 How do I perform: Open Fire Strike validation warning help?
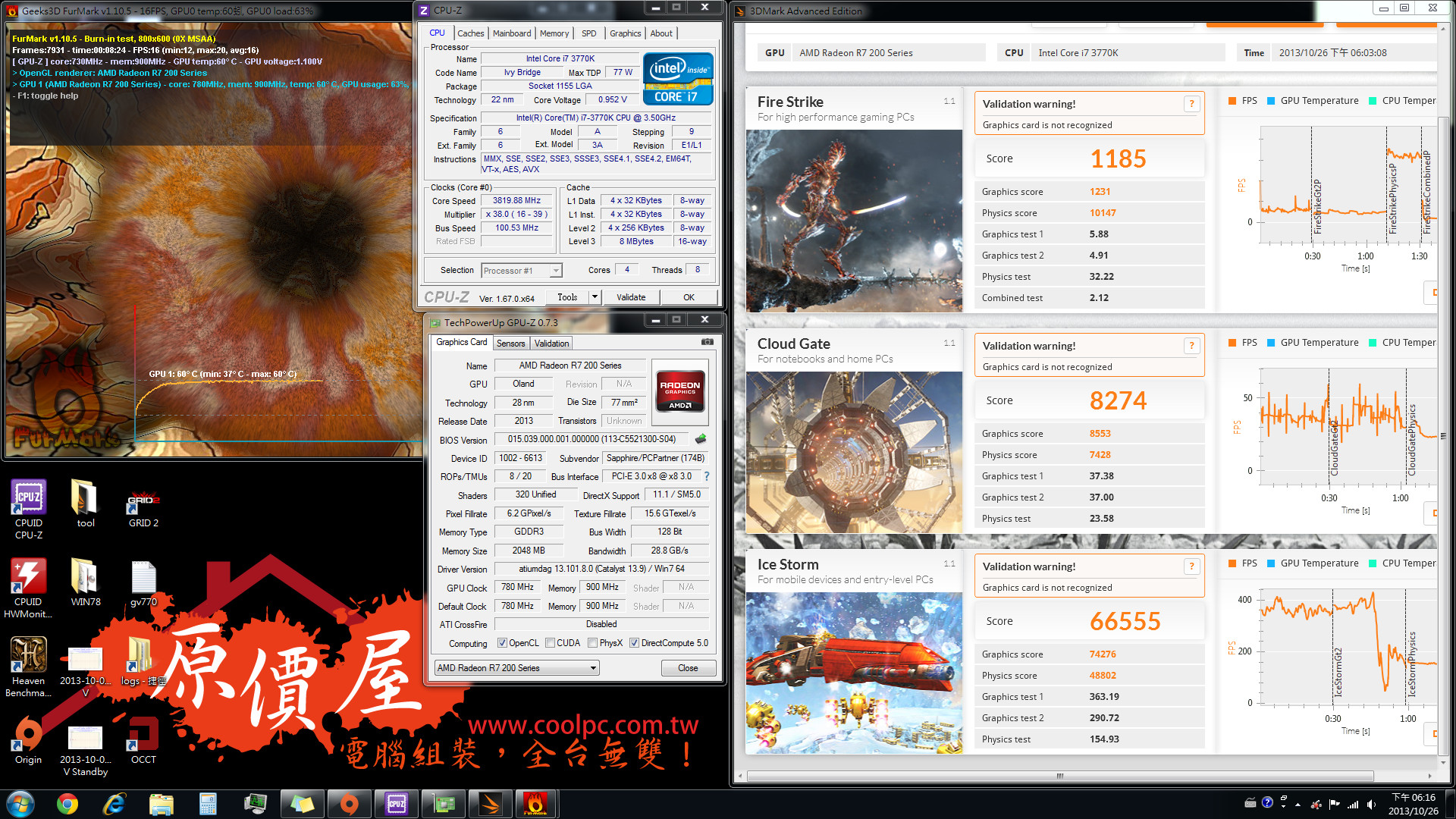[1191, 104]
